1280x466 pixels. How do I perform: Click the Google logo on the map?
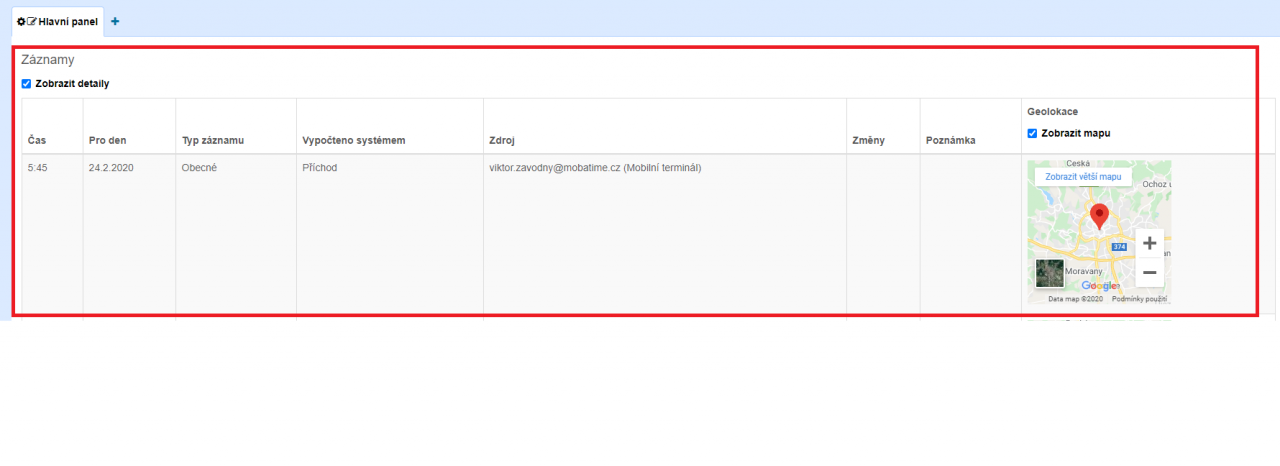(x=1100, y=286)
